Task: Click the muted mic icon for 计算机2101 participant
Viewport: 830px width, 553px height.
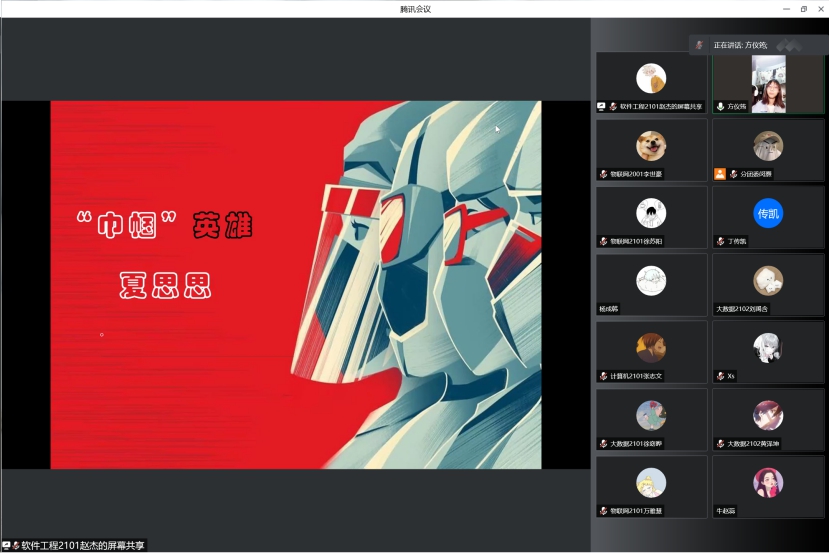Action: point(603,376)
